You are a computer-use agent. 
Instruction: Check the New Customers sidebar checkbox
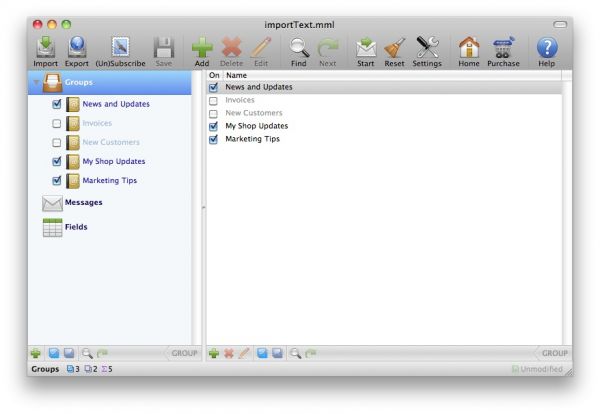(x=57, y=142)
